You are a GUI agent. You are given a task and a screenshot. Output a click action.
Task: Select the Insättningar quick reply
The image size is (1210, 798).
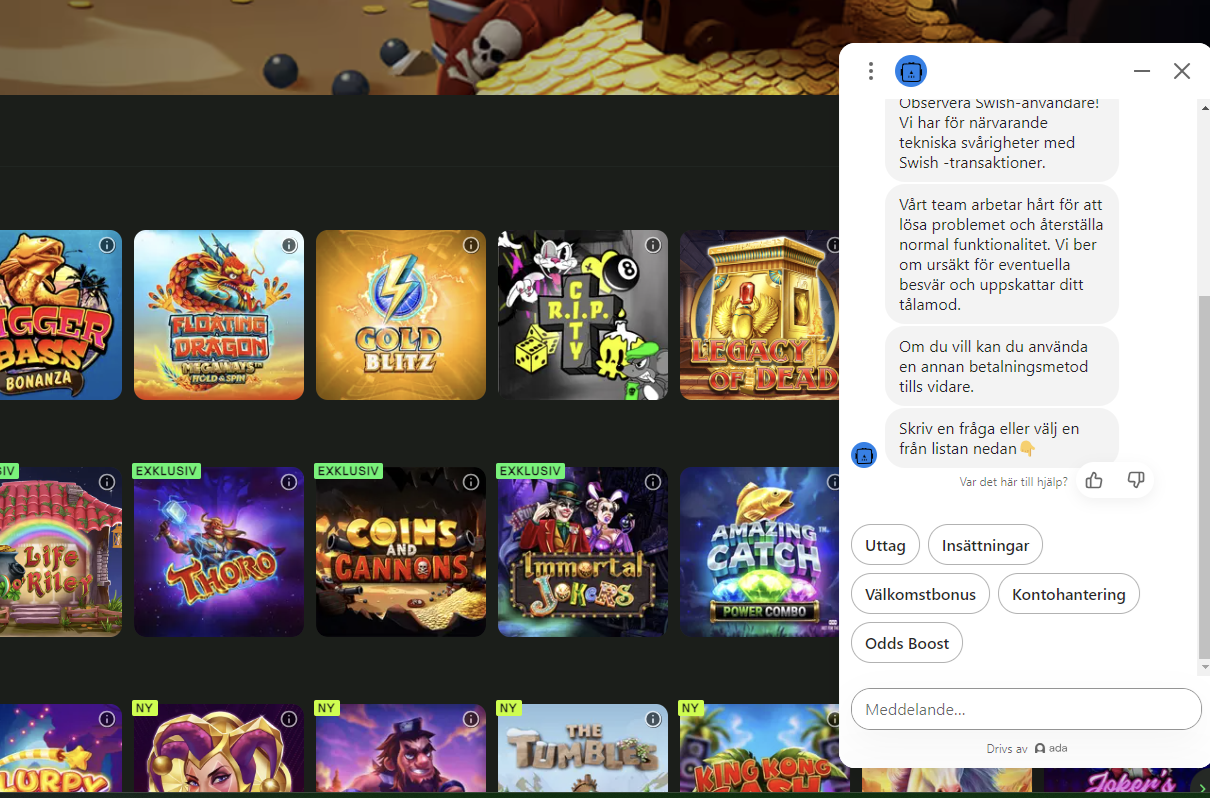point(985,545)
